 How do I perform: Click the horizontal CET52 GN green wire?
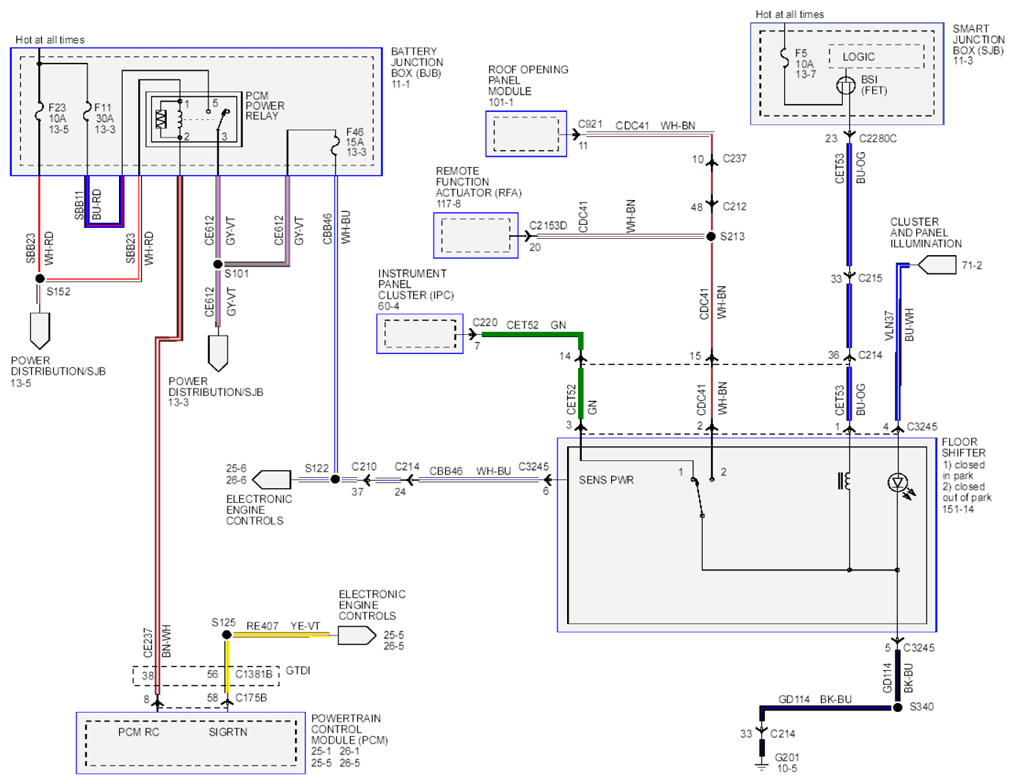pos(532,335)
